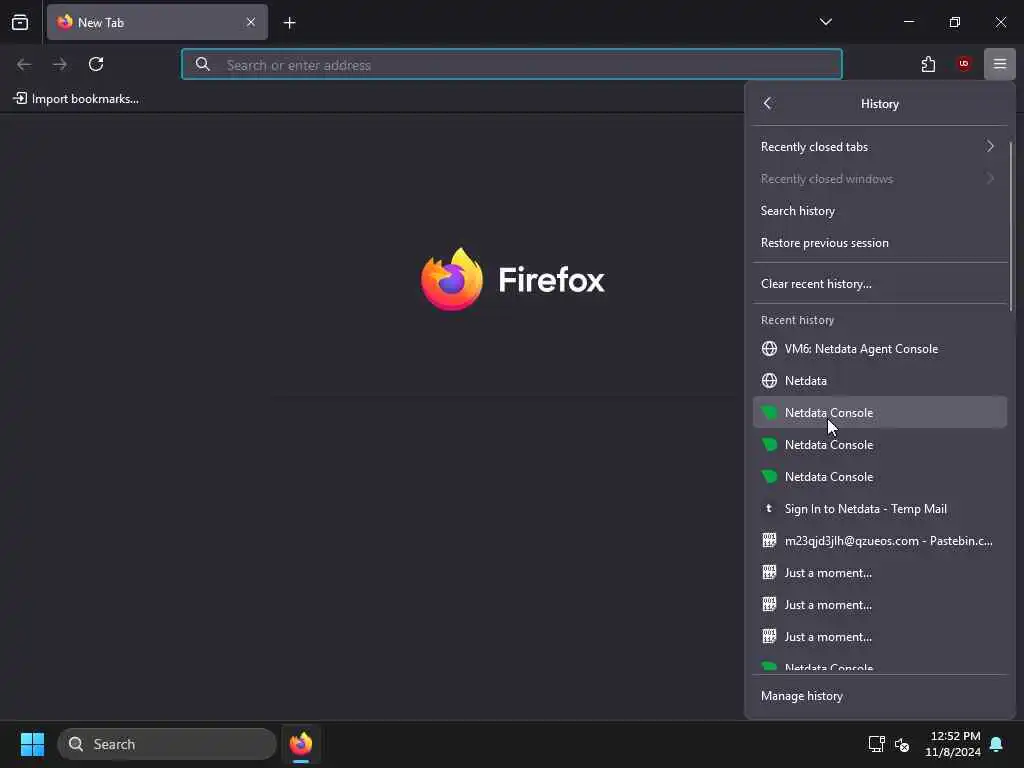Click the globe icon beside VM6 entry

click(x=769, y=349)
